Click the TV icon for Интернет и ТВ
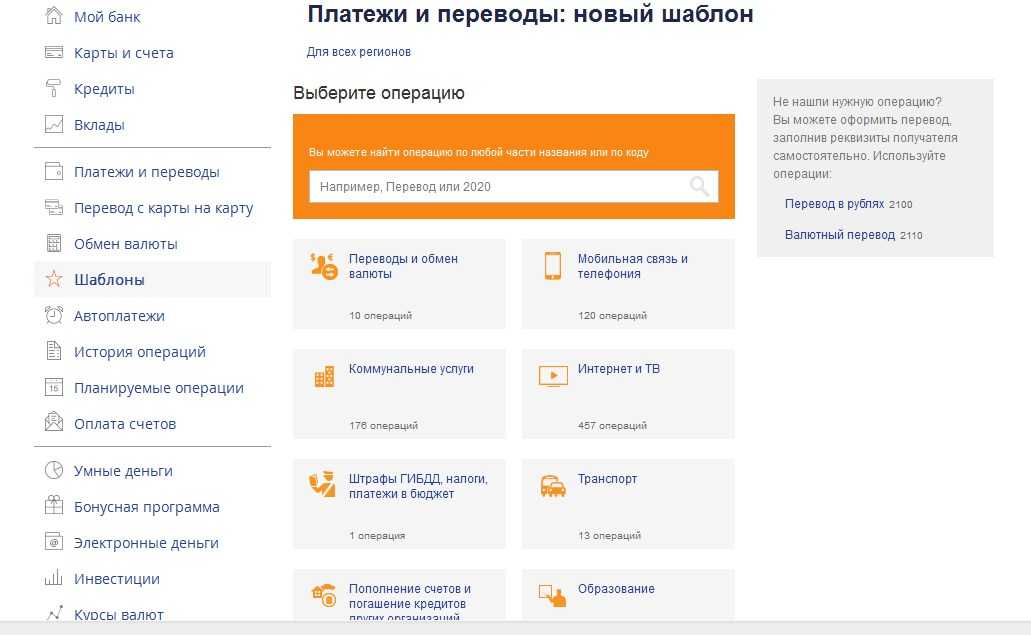 553,376
